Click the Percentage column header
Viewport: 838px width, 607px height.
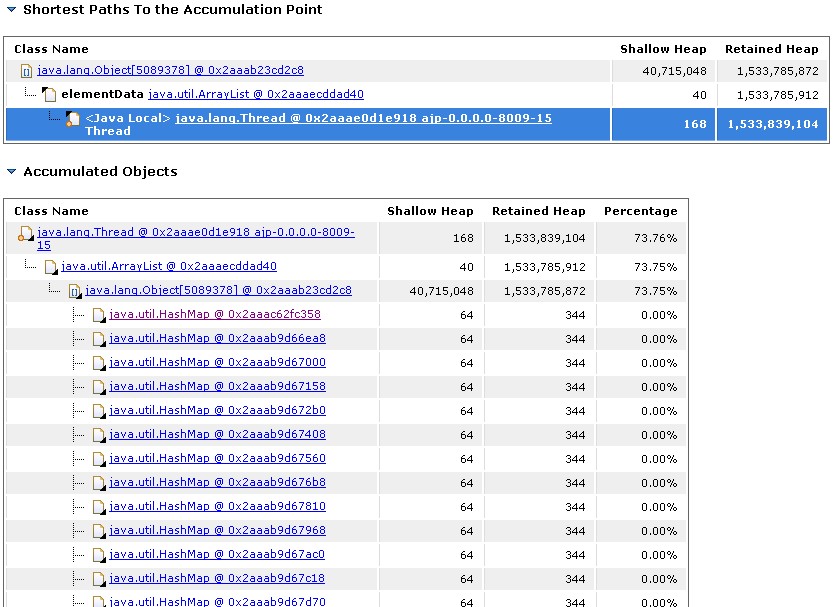point(640,211)
